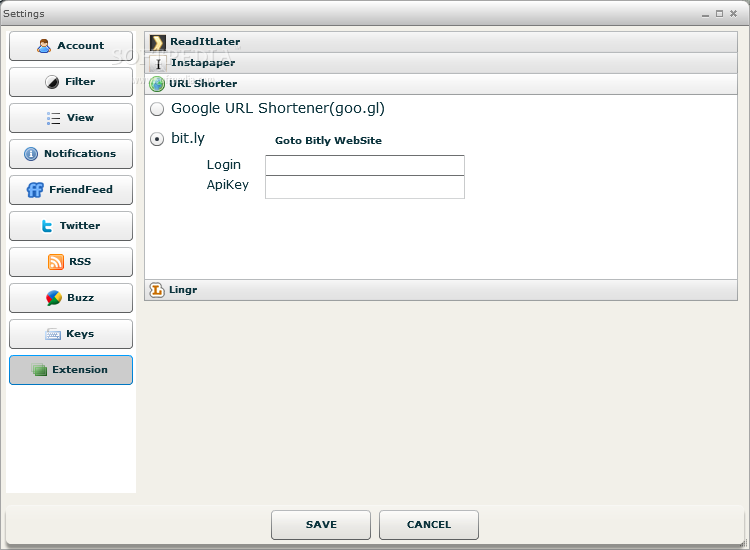Click the Buzz colorful icon
The width and height of the screenshot is (750, 550).
54,298
